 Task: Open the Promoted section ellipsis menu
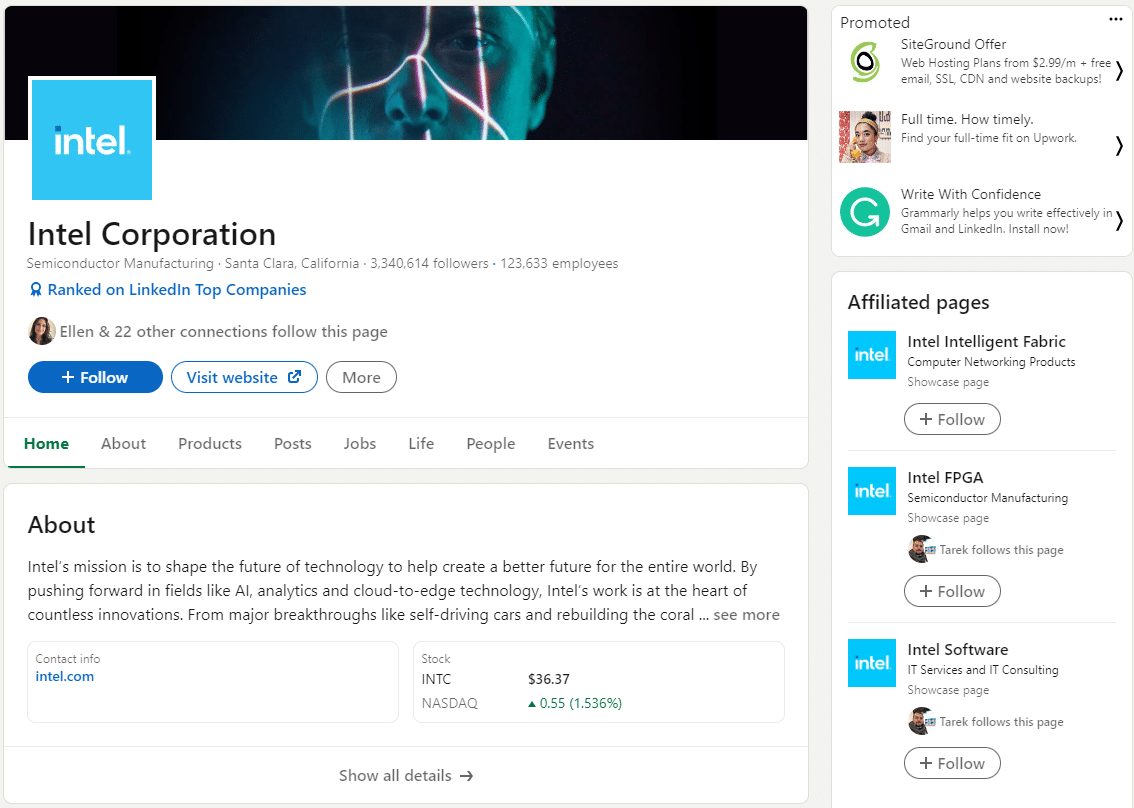pyautogui.click(x=1117, y=19)
